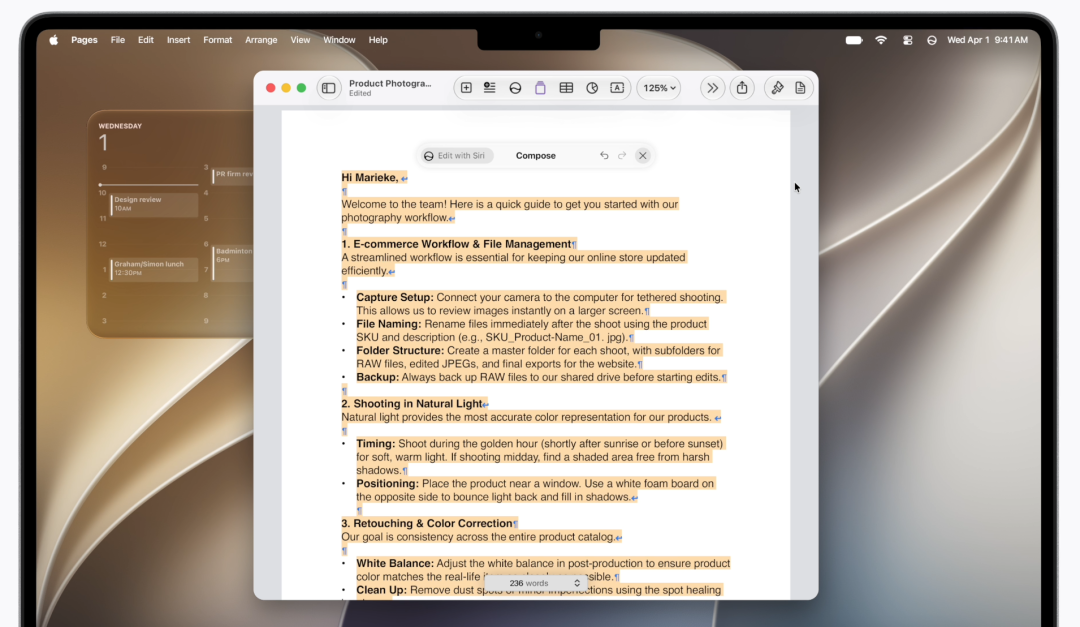Open the Window menu

(x=340, y=40)
